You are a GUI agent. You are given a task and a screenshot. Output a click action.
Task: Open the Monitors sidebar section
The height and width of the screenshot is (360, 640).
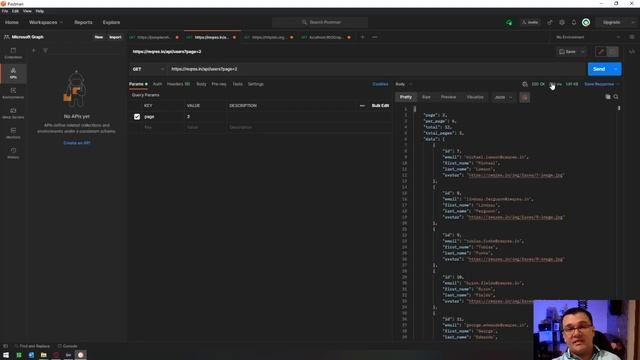[13, 133]
